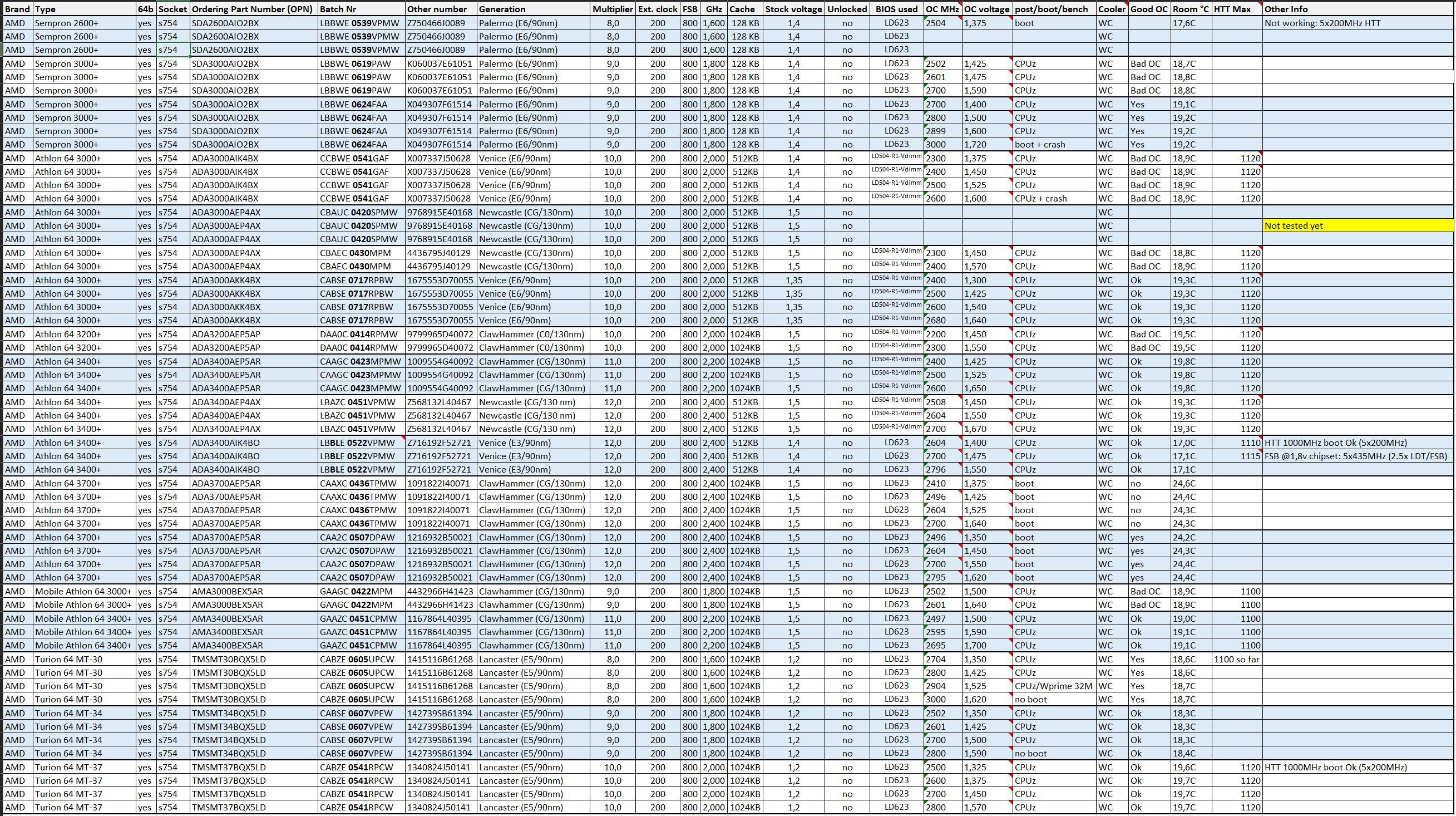Screen dimensions: 1456x816
Task: Select the Other Info header cell
Action: click(1358, 9)
